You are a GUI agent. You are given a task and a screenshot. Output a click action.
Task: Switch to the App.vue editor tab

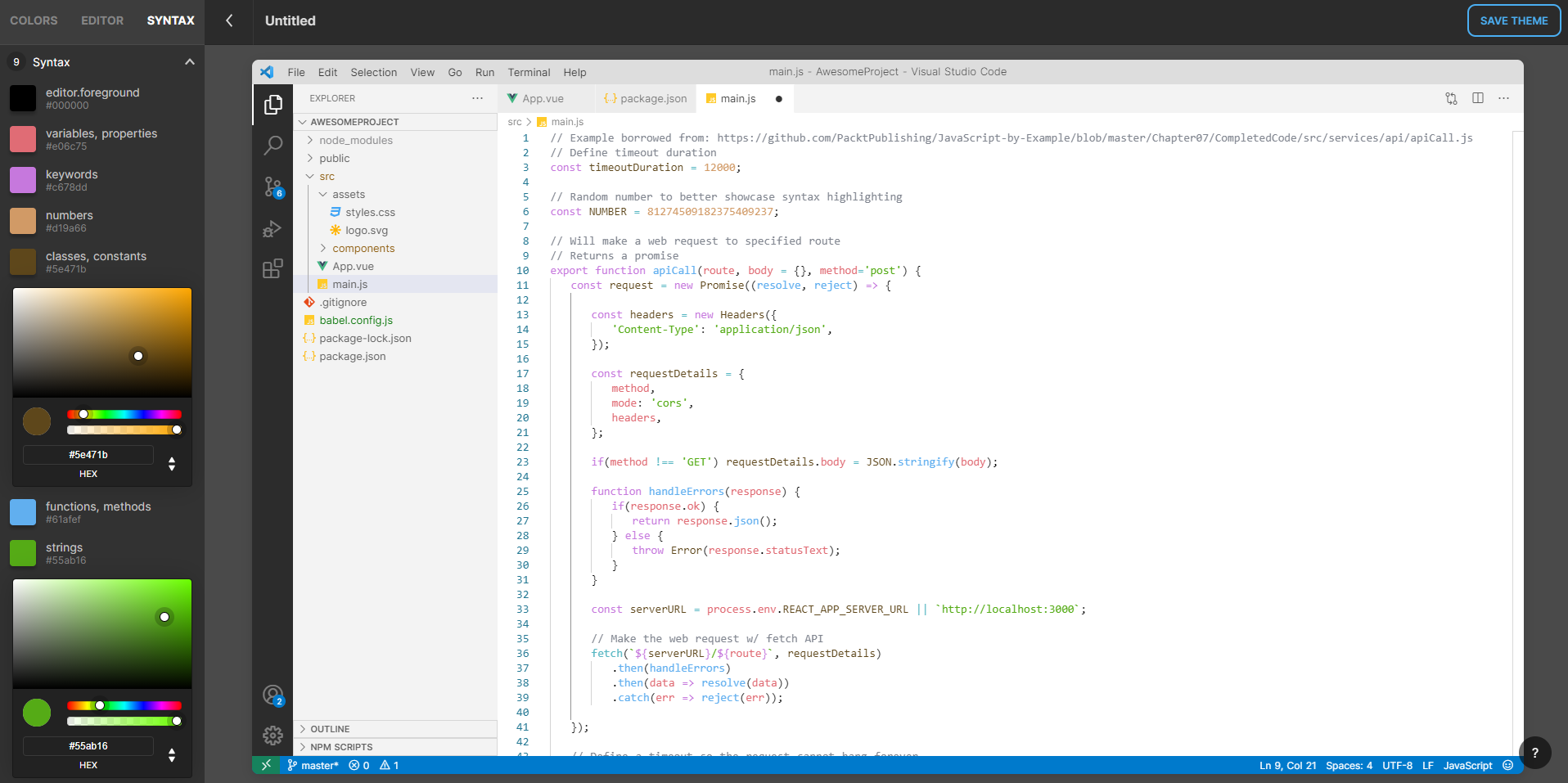tap(546, 98)
